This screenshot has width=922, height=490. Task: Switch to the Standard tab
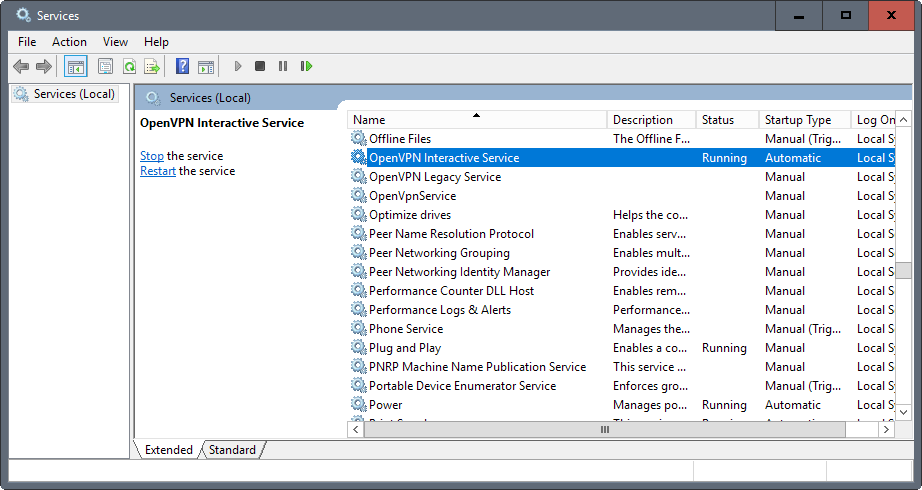(232, 450)
